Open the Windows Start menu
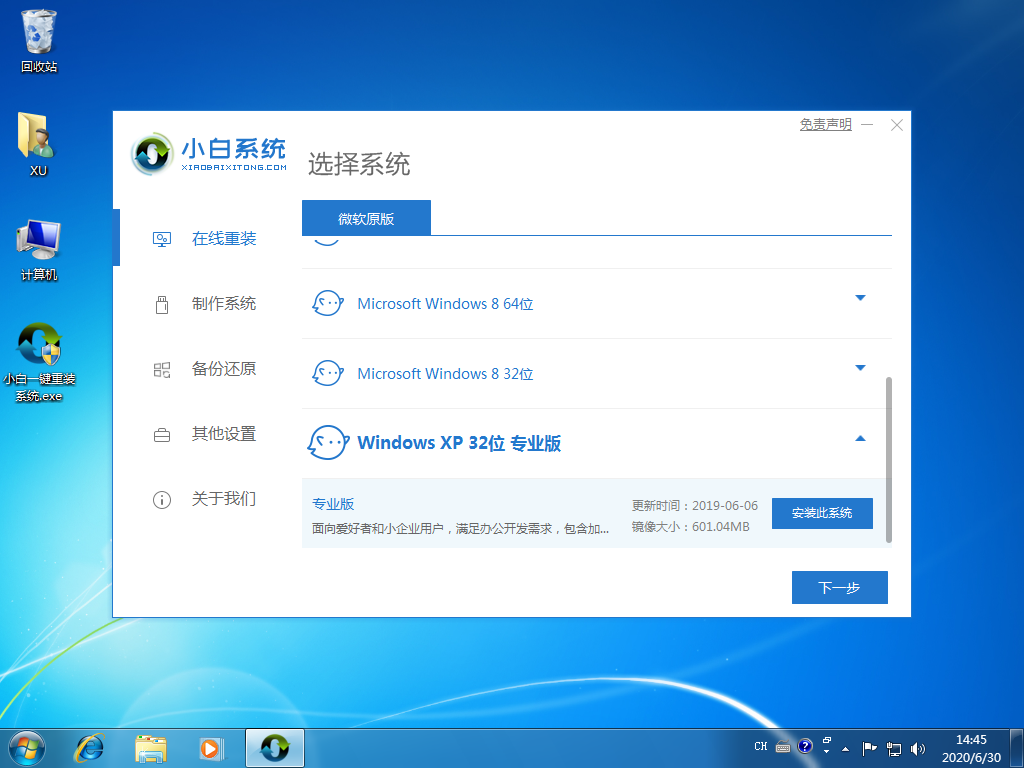 (25, 747)
